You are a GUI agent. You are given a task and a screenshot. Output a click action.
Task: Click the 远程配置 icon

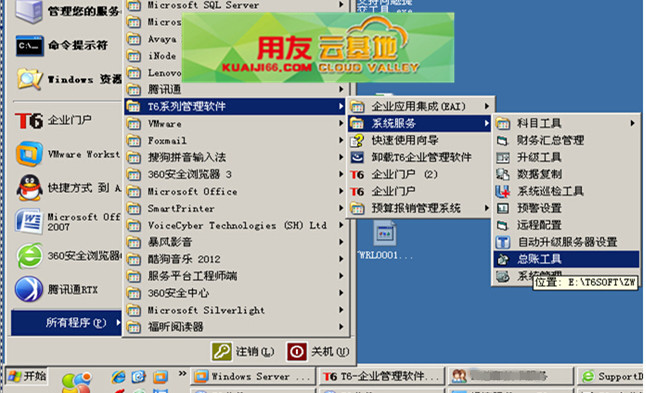click(x=503, y=225)
